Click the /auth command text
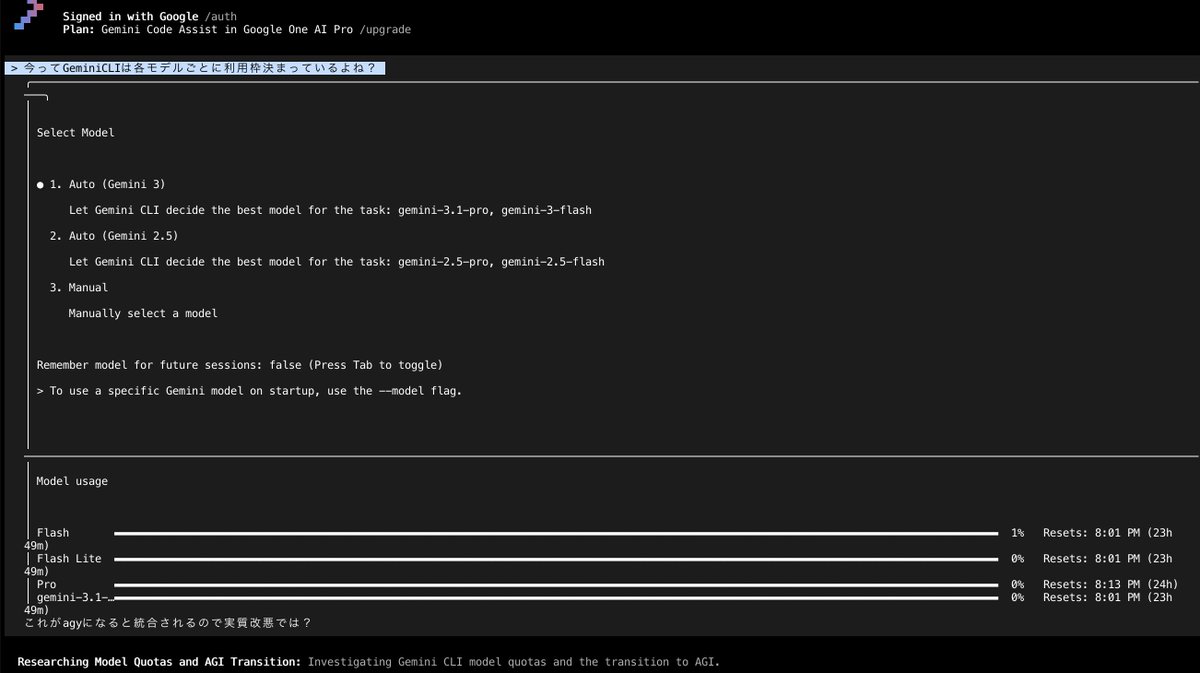Viewport: 1200px width, 673px height. click(220, 17)
